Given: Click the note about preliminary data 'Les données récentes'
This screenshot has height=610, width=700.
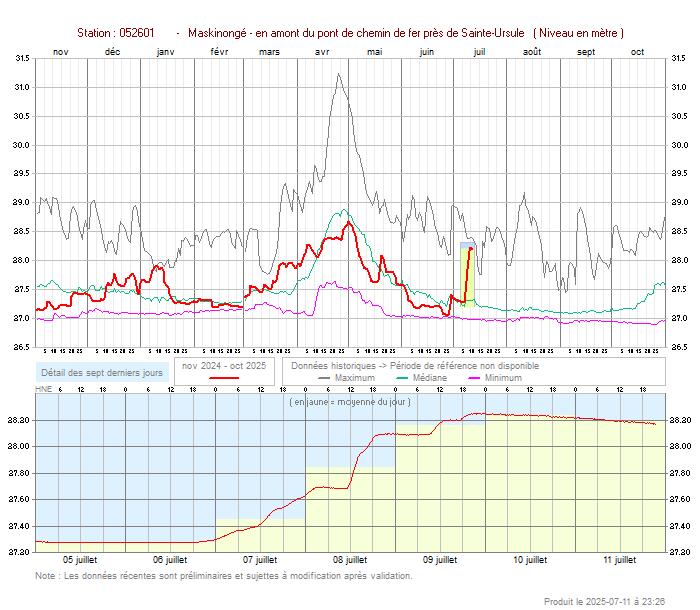Looking at the screenshot, I should point(224,576).
